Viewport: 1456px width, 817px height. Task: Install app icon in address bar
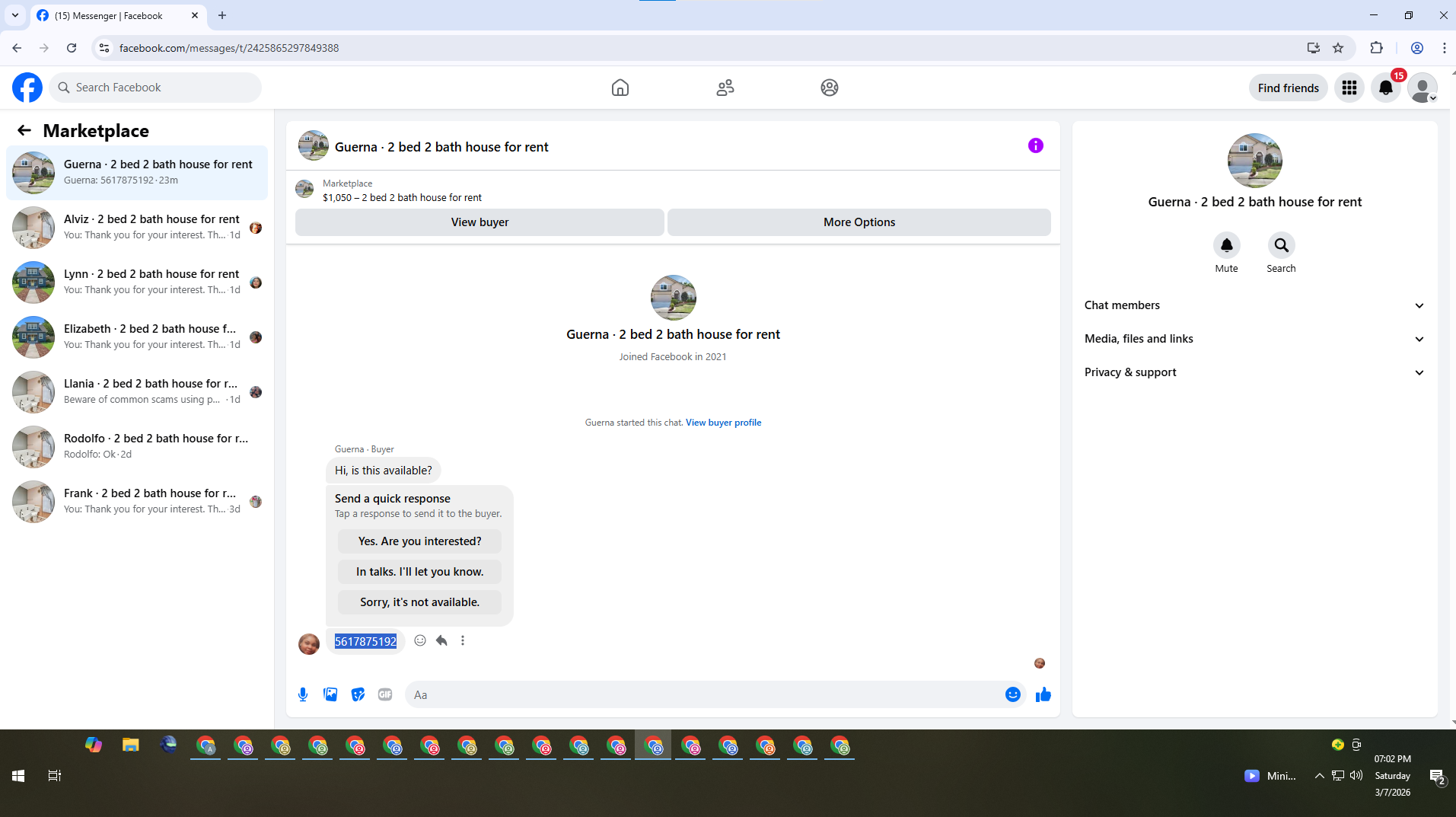click(x=1313, y=48)
